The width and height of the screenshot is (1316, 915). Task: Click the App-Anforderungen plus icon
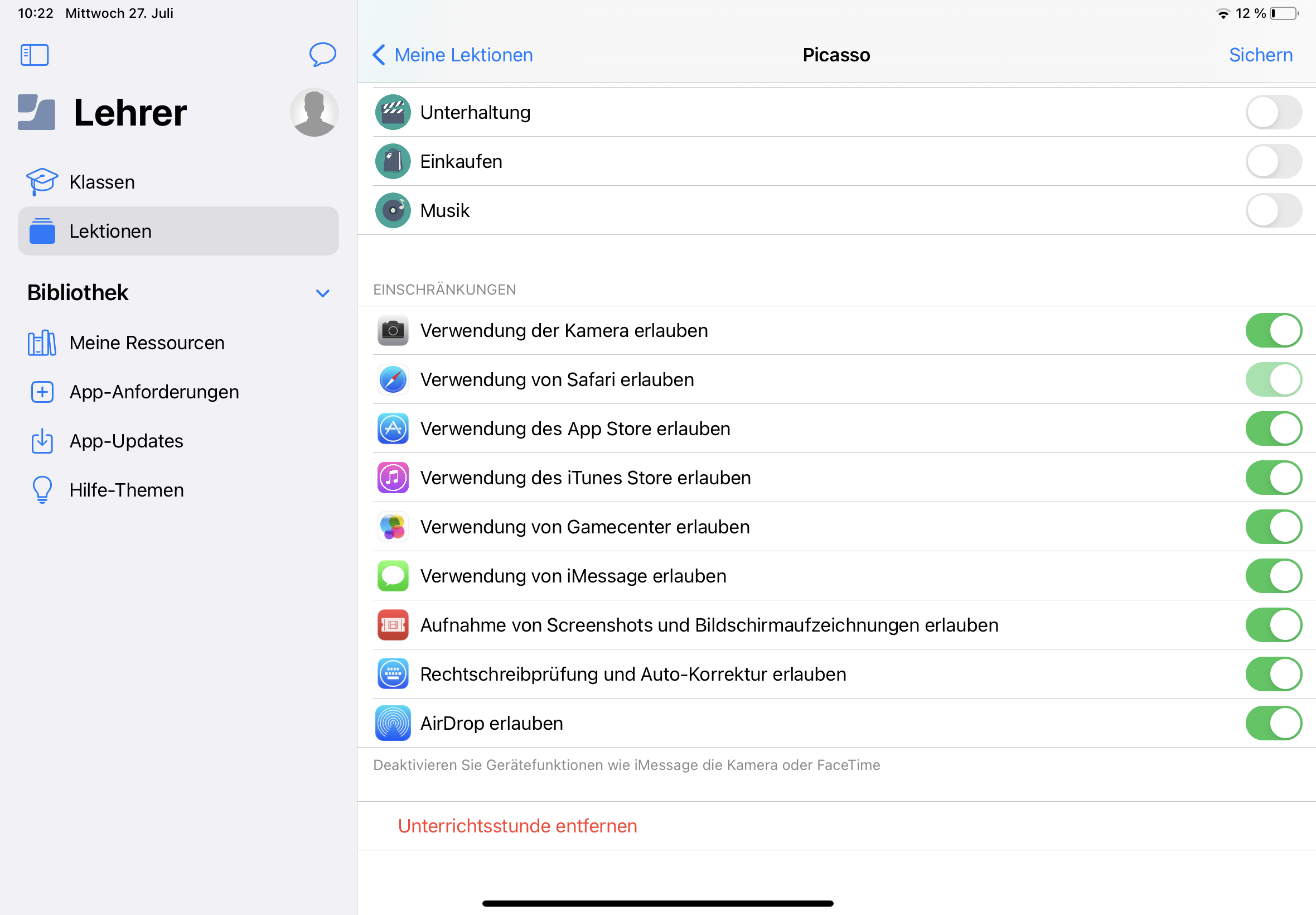42,392
